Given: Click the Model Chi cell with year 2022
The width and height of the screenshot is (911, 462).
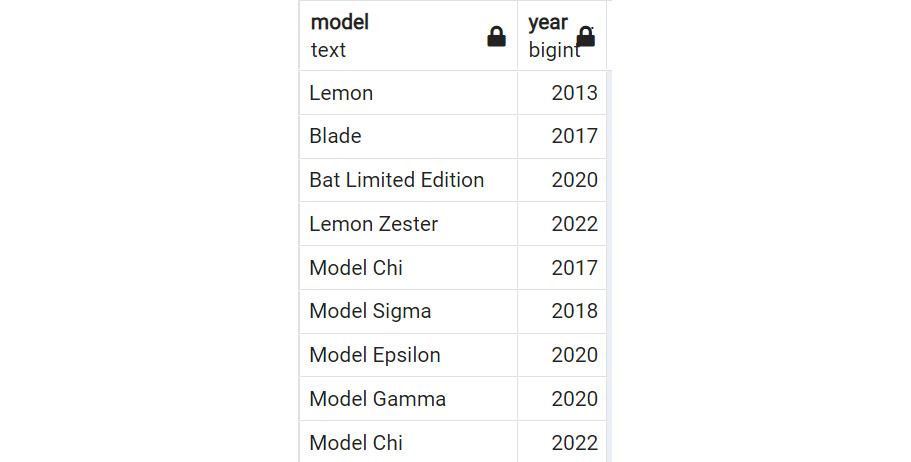Looking at the screenshot, I should [x=408, y=442].
